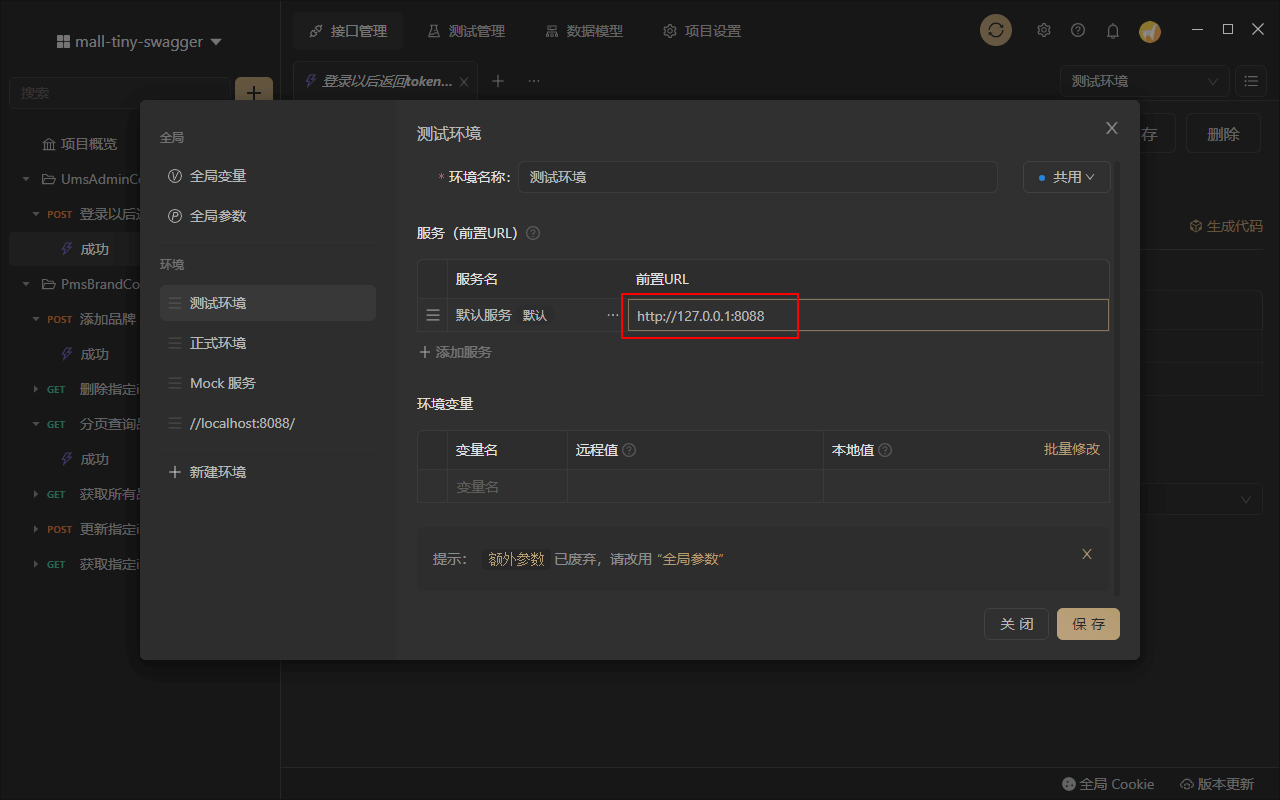Select 正式环境 in the environment list

(218, 343)
